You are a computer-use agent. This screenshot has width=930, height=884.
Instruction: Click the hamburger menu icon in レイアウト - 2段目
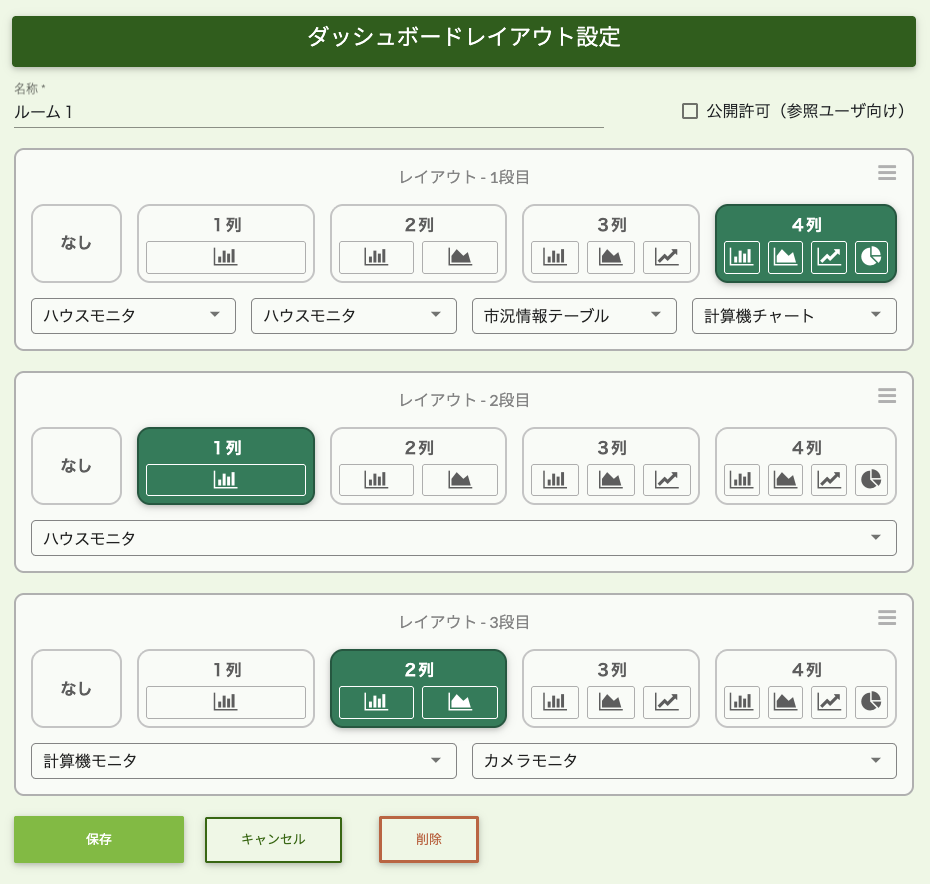tap(886, 396)
